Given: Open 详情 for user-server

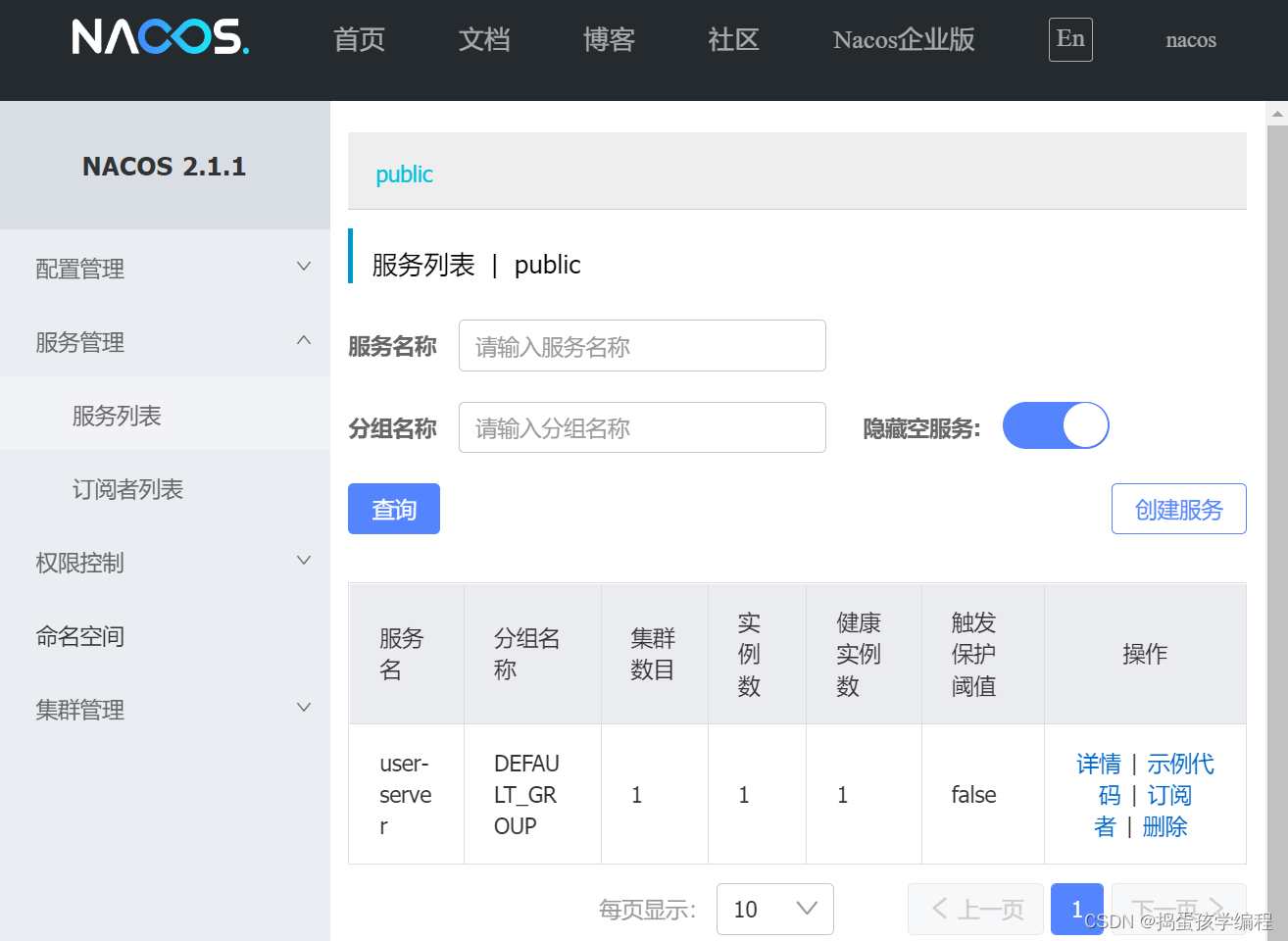Looking at the screenshot, I should coord(1099,764).
